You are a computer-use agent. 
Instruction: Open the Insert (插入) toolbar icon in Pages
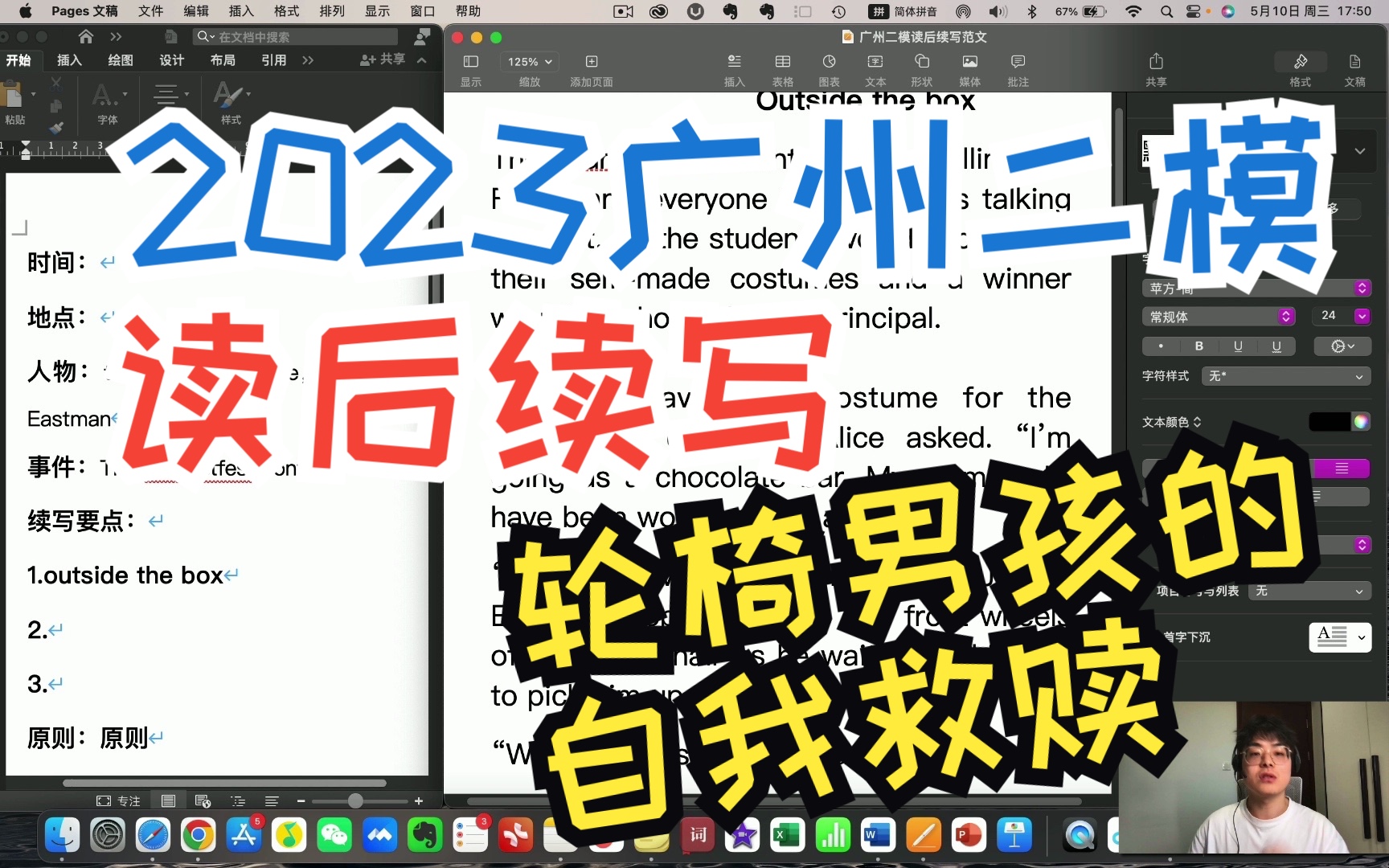[735, 62]
